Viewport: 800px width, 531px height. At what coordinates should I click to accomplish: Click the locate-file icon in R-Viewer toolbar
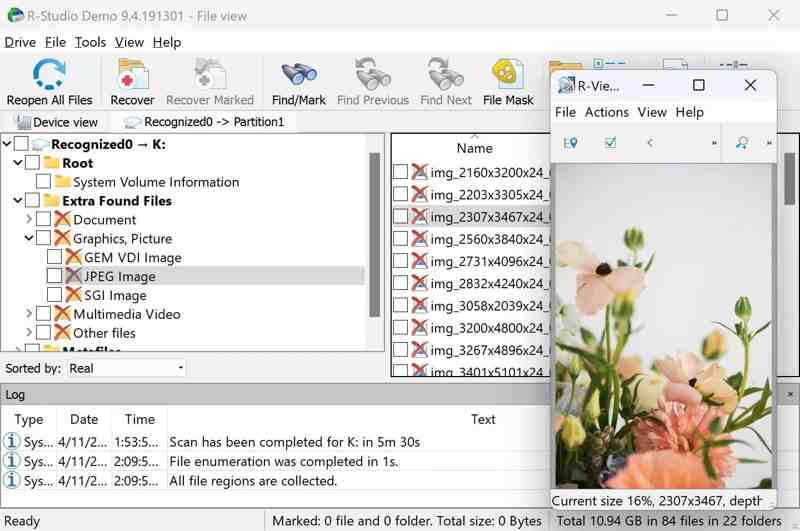click(570, 143)
